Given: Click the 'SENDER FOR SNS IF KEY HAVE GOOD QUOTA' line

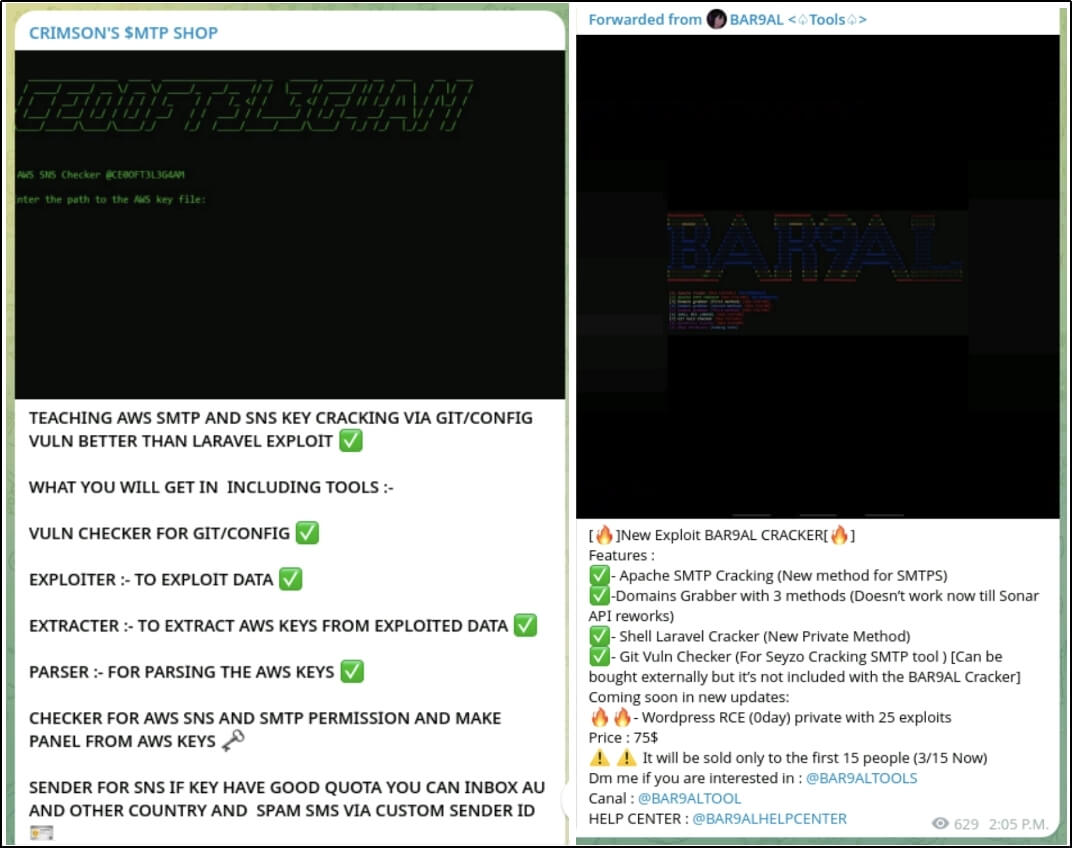Looking at the screenshot, I should [287, 787].
